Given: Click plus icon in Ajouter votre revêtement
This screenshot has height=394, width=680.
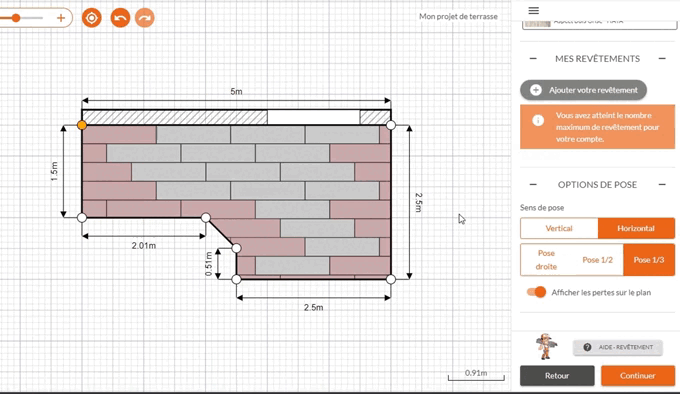Looking at the screenshot, I should 536,90.
